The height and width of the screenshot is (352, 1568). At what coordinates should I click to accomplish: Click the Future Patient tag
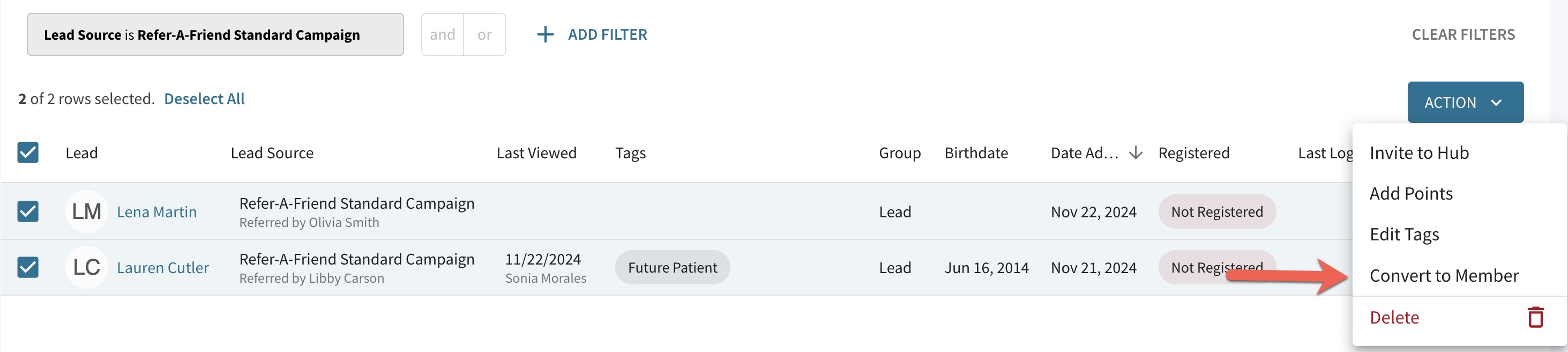673,267
